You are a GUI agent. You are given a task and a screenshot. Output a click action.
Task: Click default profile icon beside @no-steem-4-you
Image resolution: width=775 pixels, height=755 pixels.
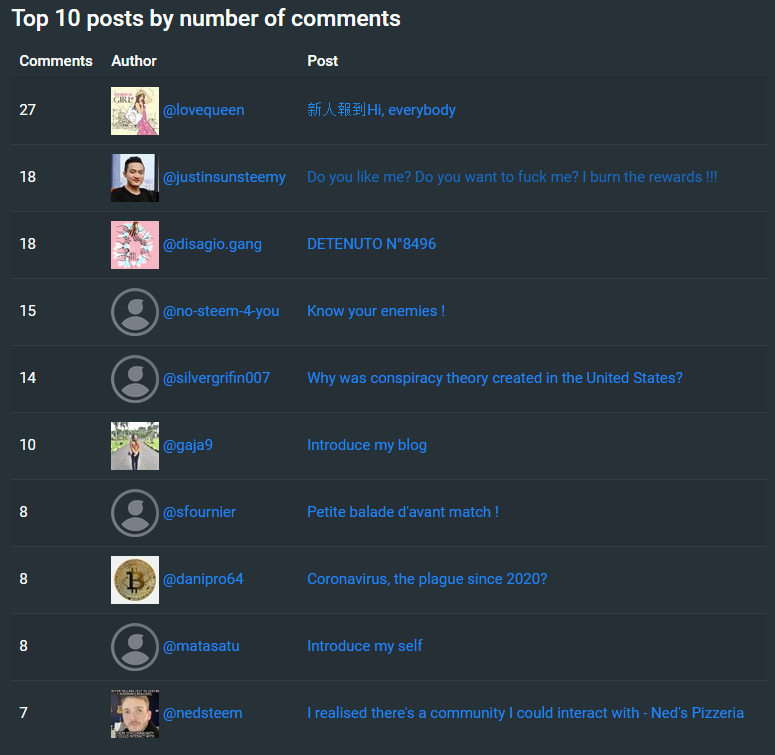[134, 311]
